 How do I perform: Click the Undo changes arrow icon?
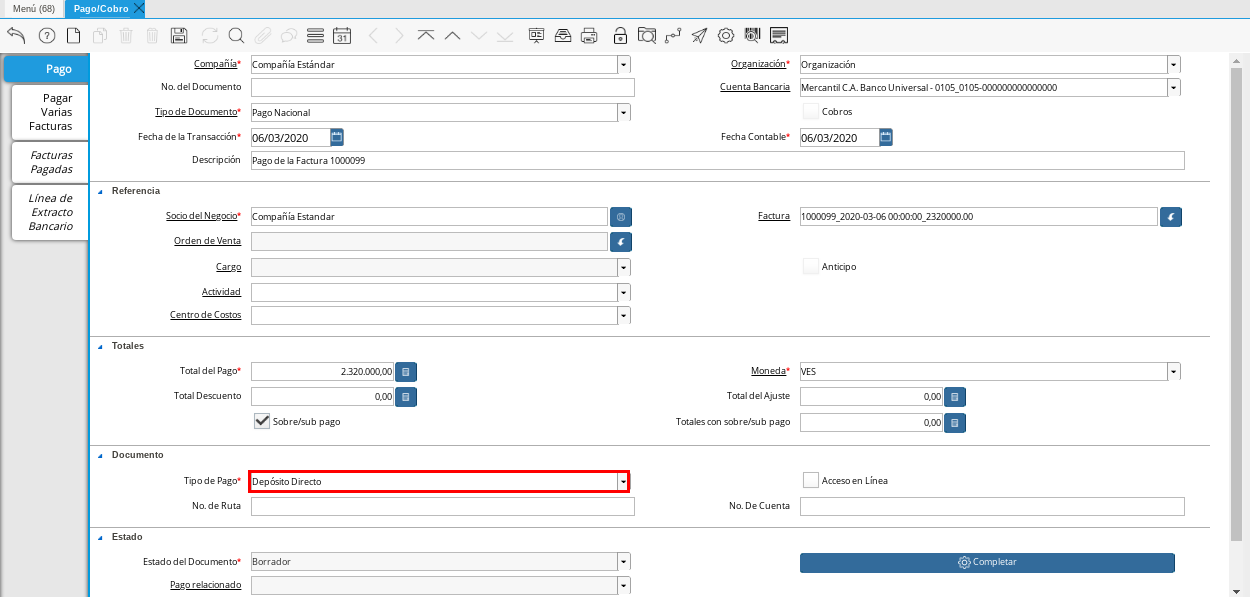click(16, 36)
